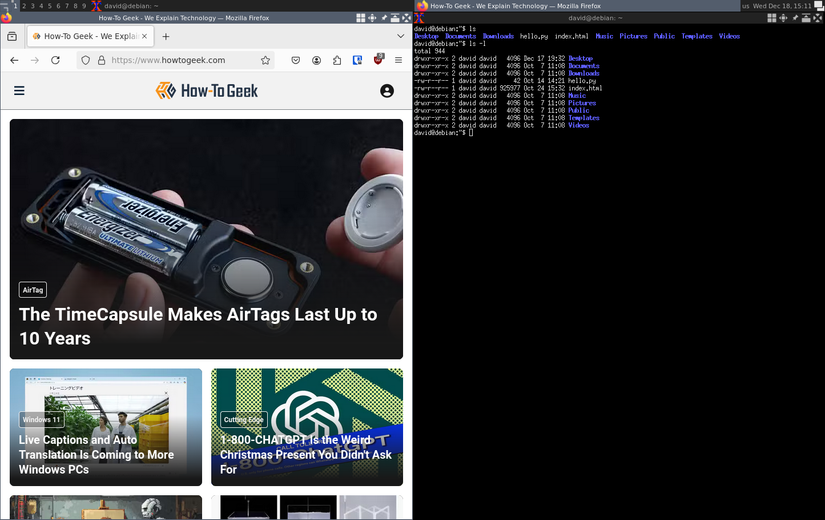Click the How-To Geek logo
This screenshot has width=825, height=520.
pos(207,91)
